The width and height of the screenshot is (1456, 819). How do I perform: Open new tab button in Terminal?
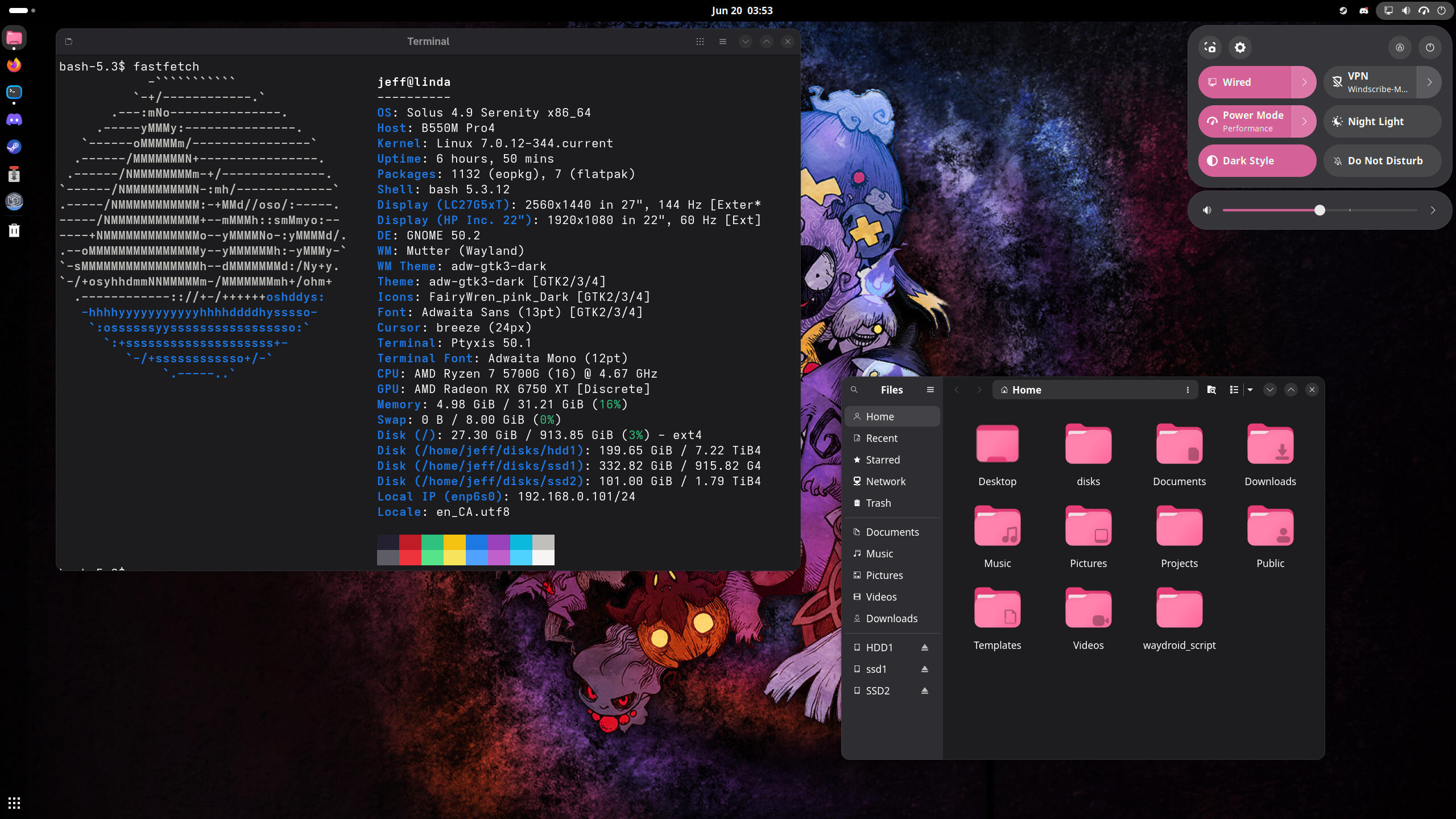tap(69, 41)
